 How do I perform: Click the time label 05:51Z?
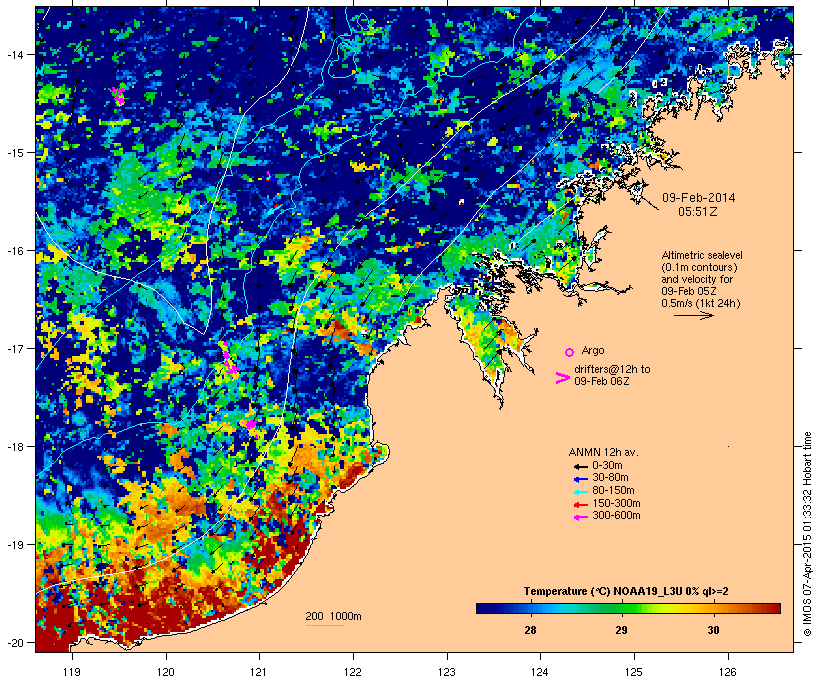click(x=698, y=212)
